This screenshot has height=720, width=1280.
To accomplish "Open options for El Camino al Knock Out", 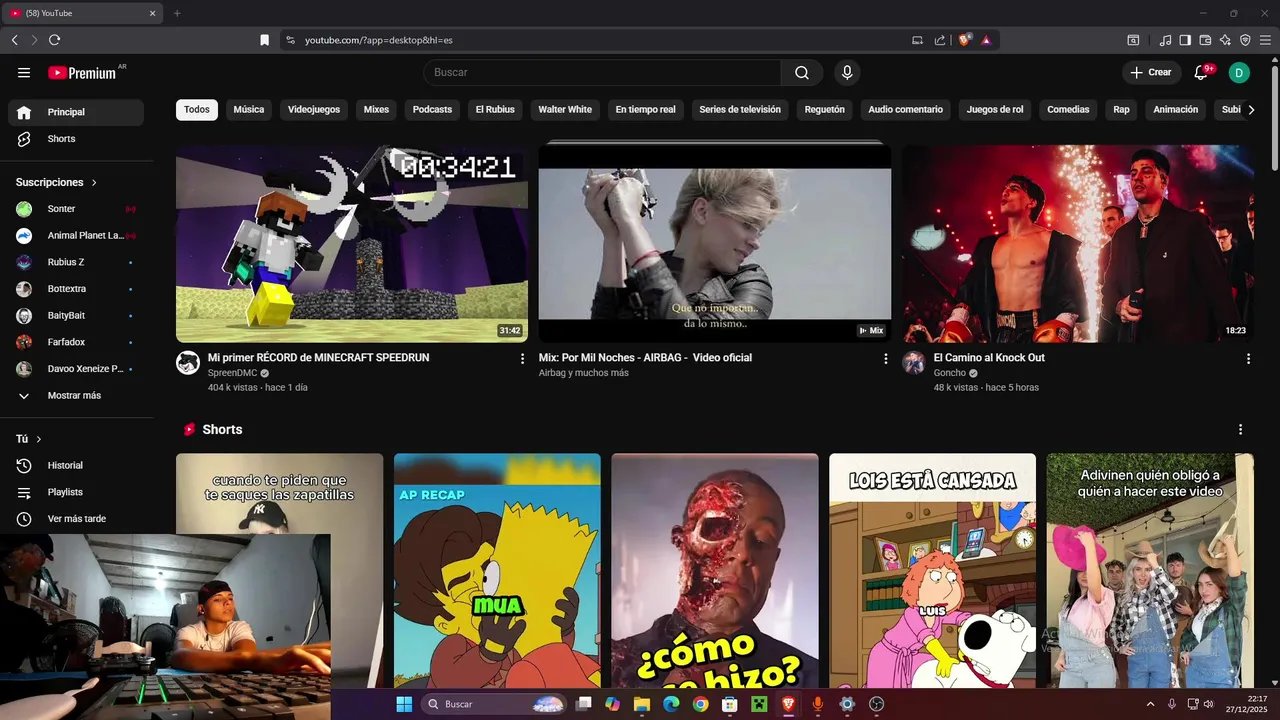I will [1248, 358].
